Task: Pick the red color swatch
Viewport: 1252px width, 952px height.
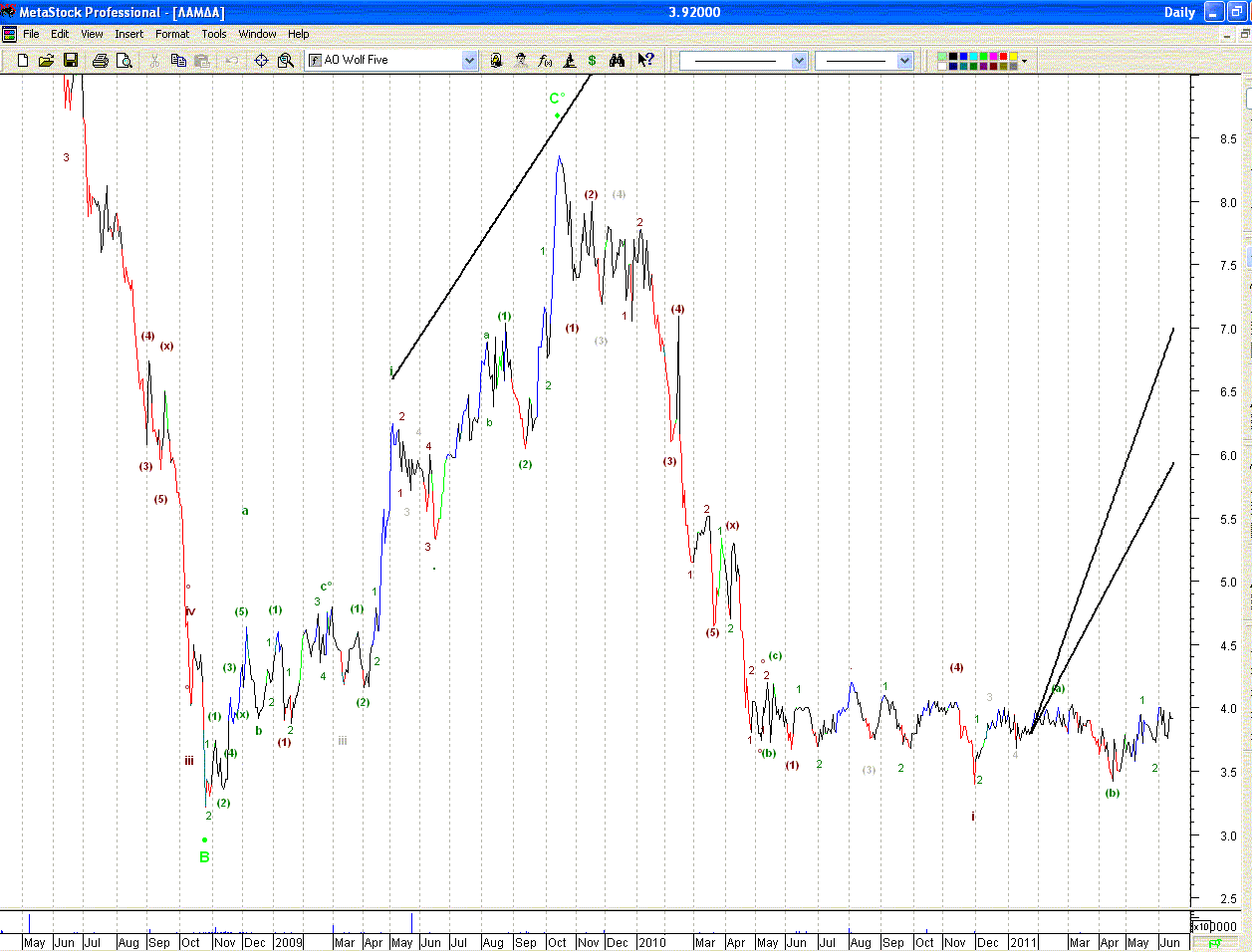Action: point(1003,56)
